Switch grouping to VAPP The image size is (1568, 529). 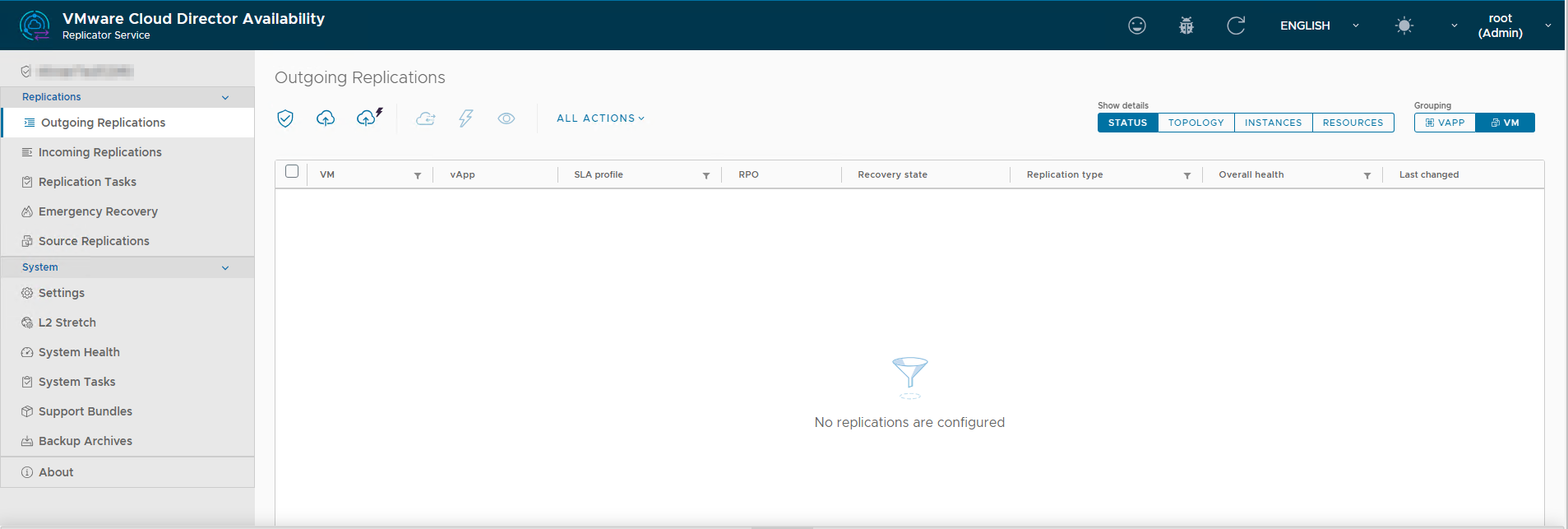click(x=1445, y=123)
